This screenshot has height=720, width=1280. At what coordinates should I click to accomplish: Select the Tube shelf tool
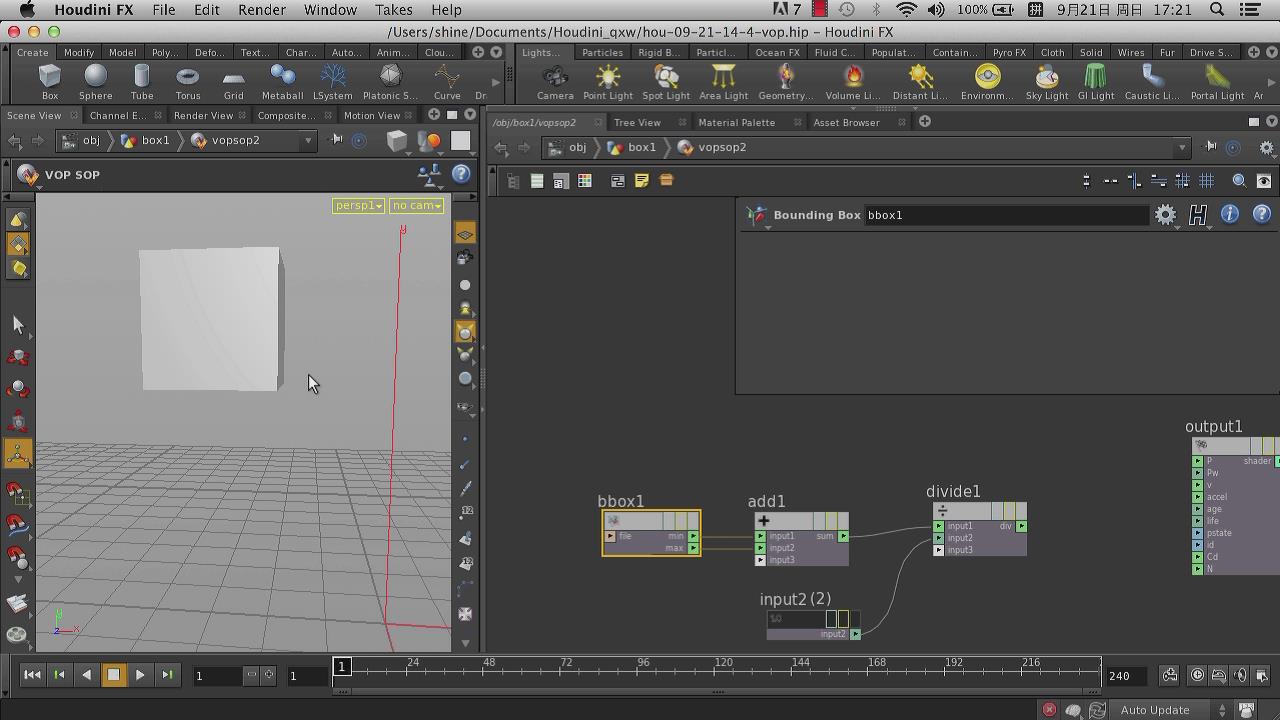pyautogui.click(x=141, y=82)
